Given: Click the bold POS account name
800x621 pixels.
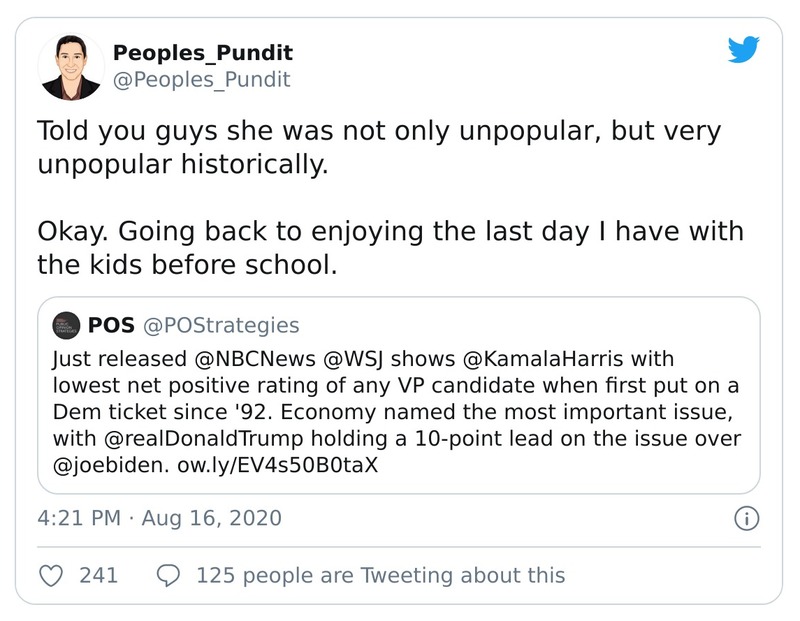Looking at the screenshot, I should click(111, 325).
